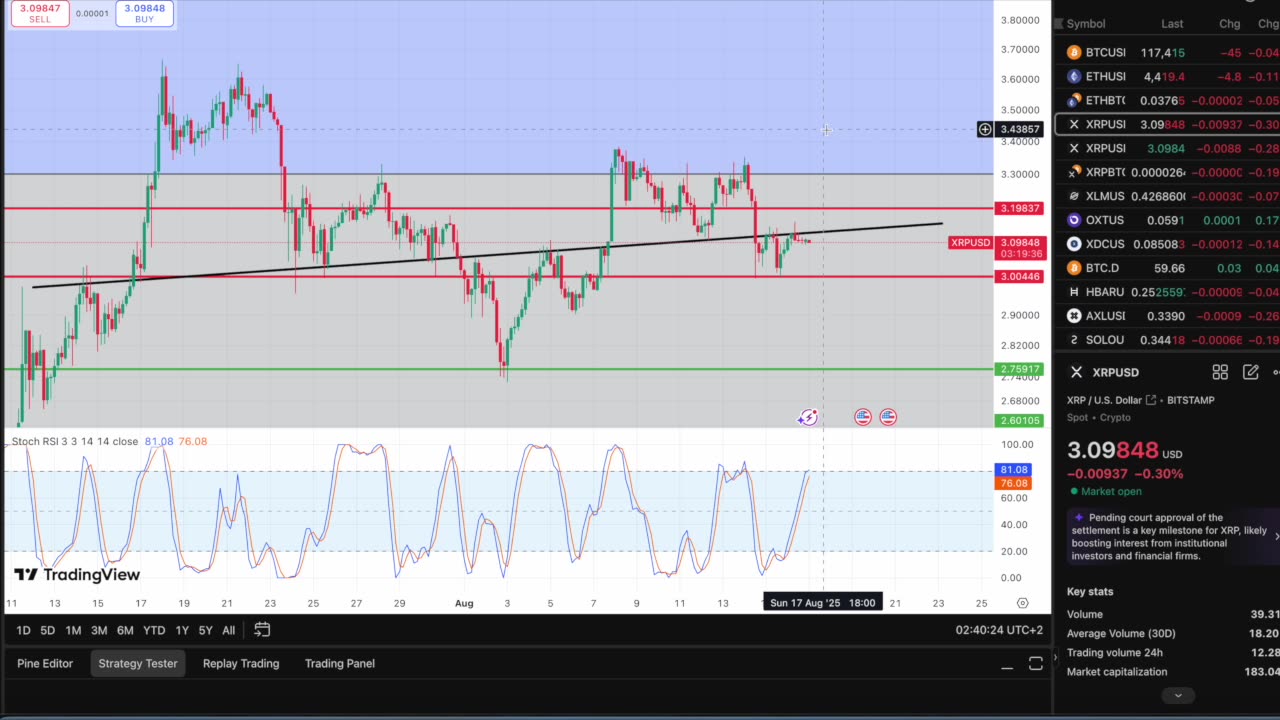Select the 6M time range
Screen dimensions: 1280x720
click(125, 630)
